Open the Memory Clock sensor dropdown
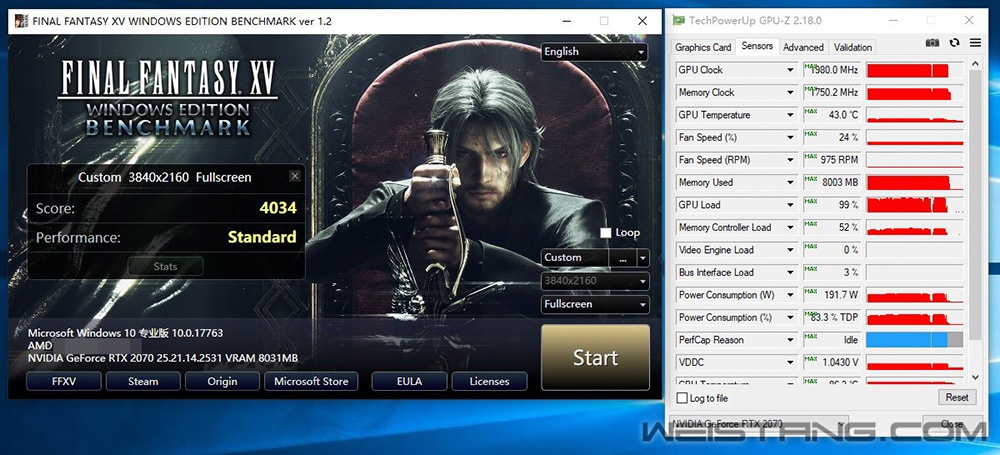The image size is (1000, 455). pyautogui.click(x=791, y=93)
